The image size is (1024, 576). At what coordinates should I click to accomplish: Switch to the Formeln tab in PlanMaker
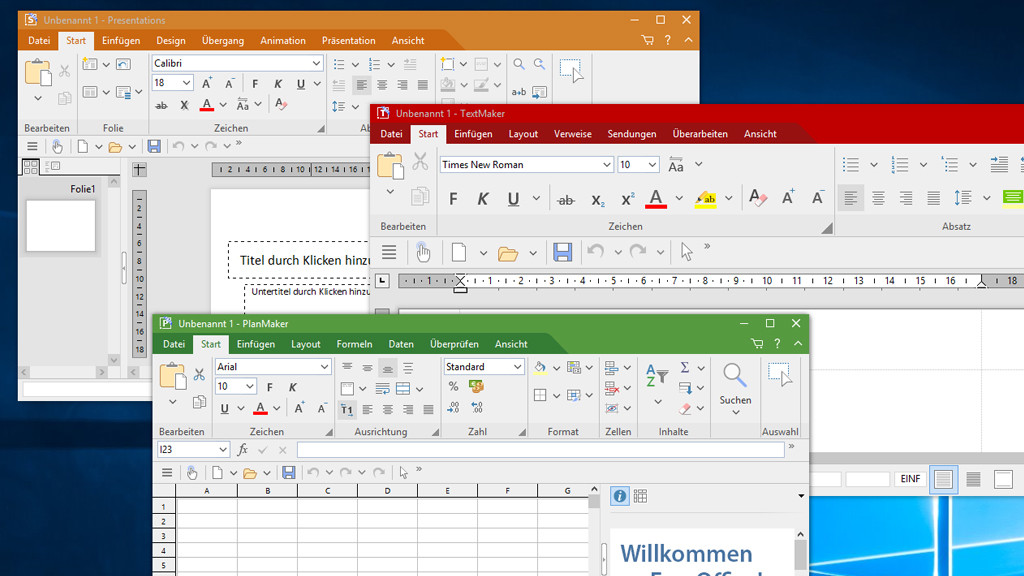[x=354, y=344]
